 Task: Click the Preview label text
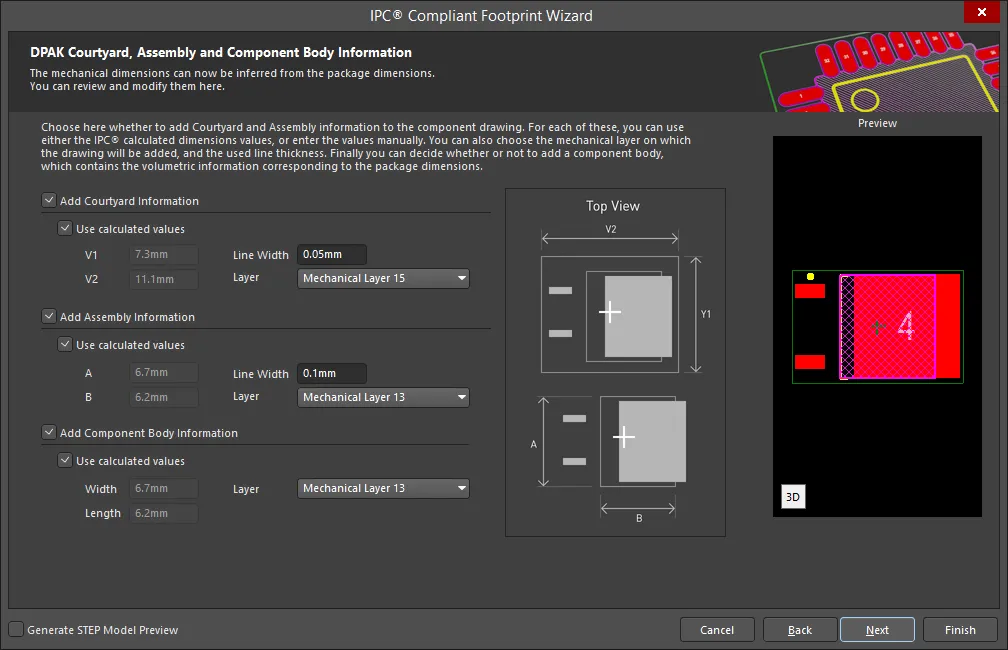(x=877, y=123)
